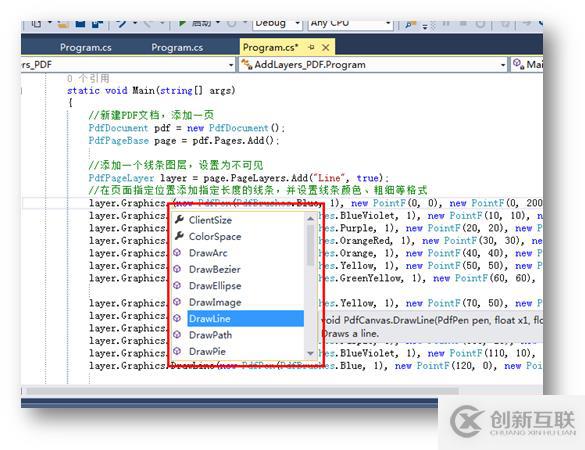The image size is (585, 450).
Task: Click the 'PdfDocument pdf = new PdfDocument();' line
Action: [187, 128]
